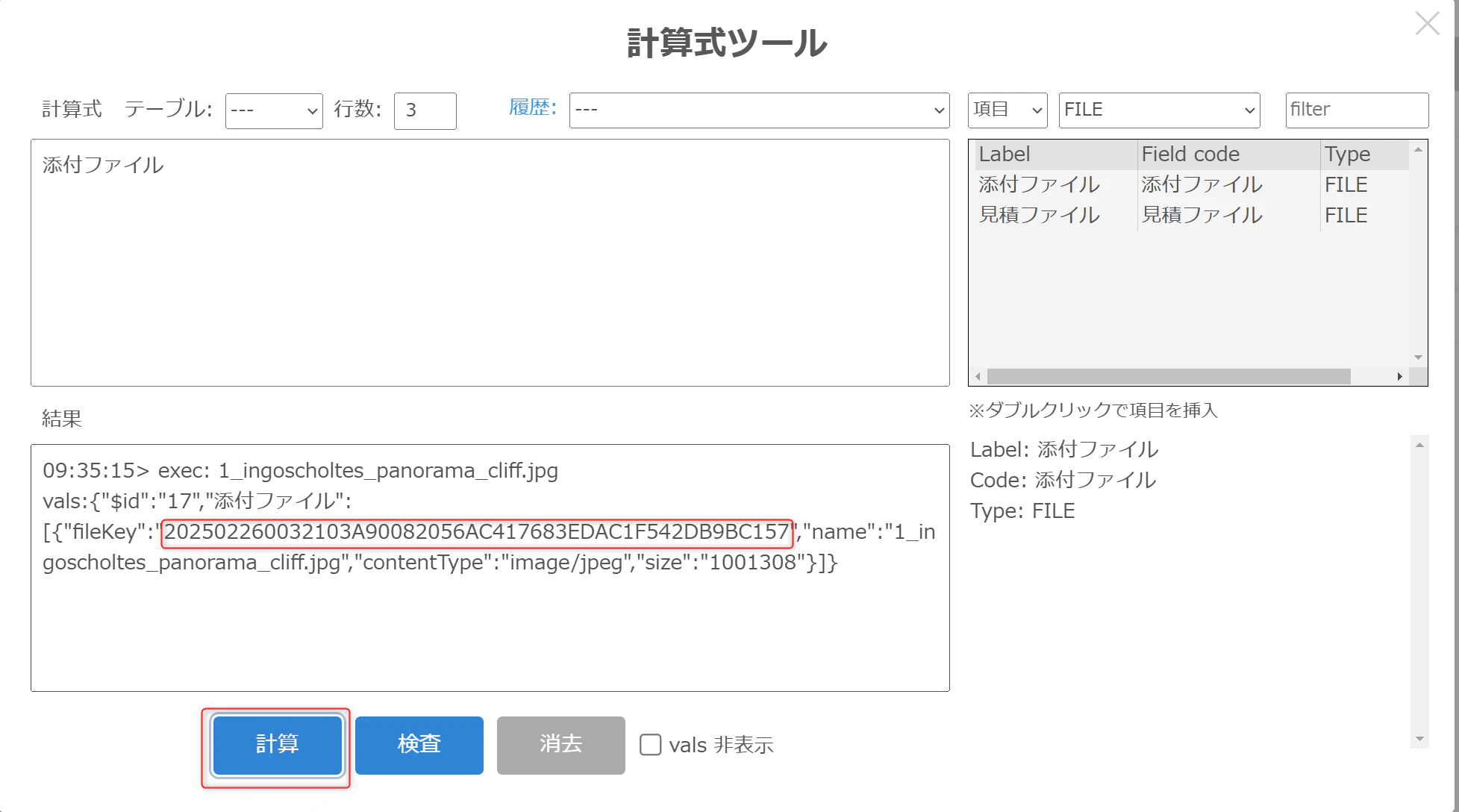Click the 計算 button
1459x812 pixels.
[277, 745]
